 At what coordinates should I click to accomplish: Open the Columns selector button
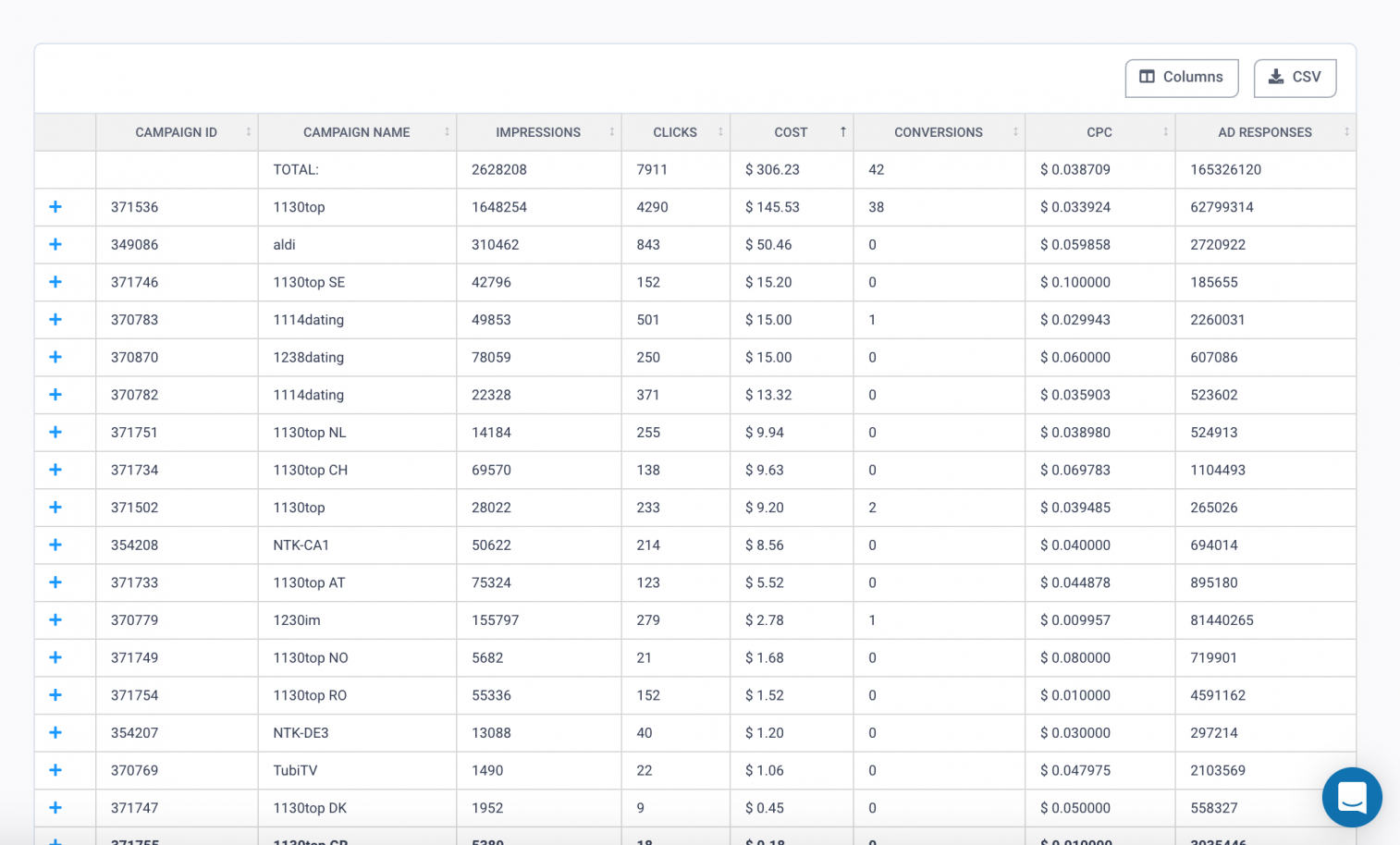(x=1181, y=78)
